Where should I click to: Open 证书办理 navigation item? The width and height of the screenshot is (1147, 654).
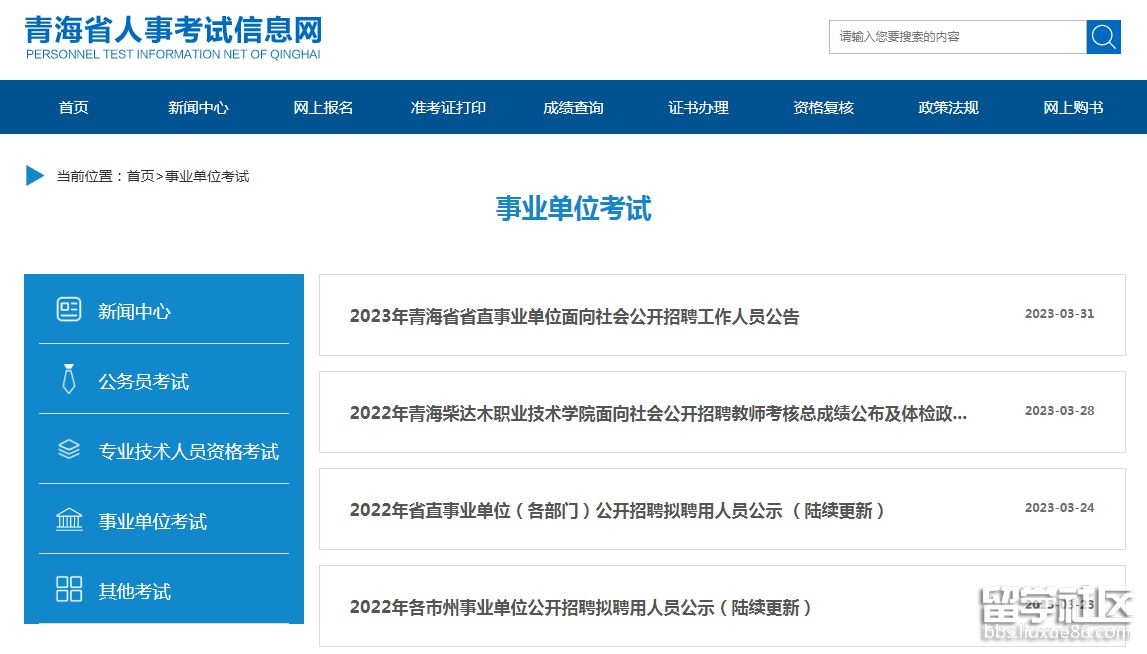pos(698,107)
